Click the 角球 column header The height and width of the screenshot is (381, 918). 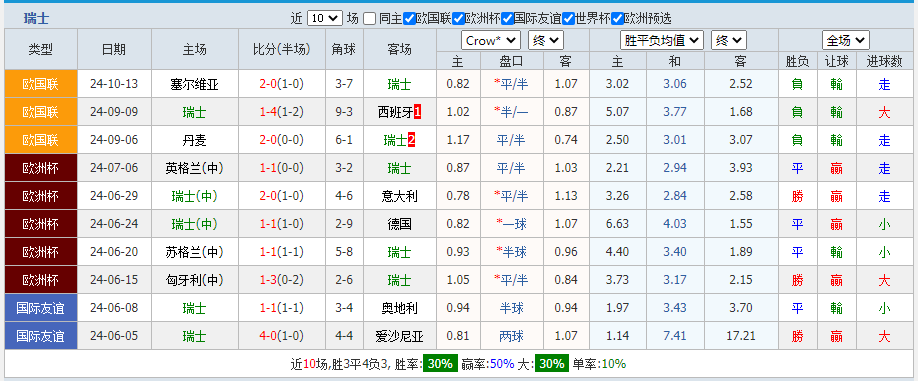click(x=344, y=49)
